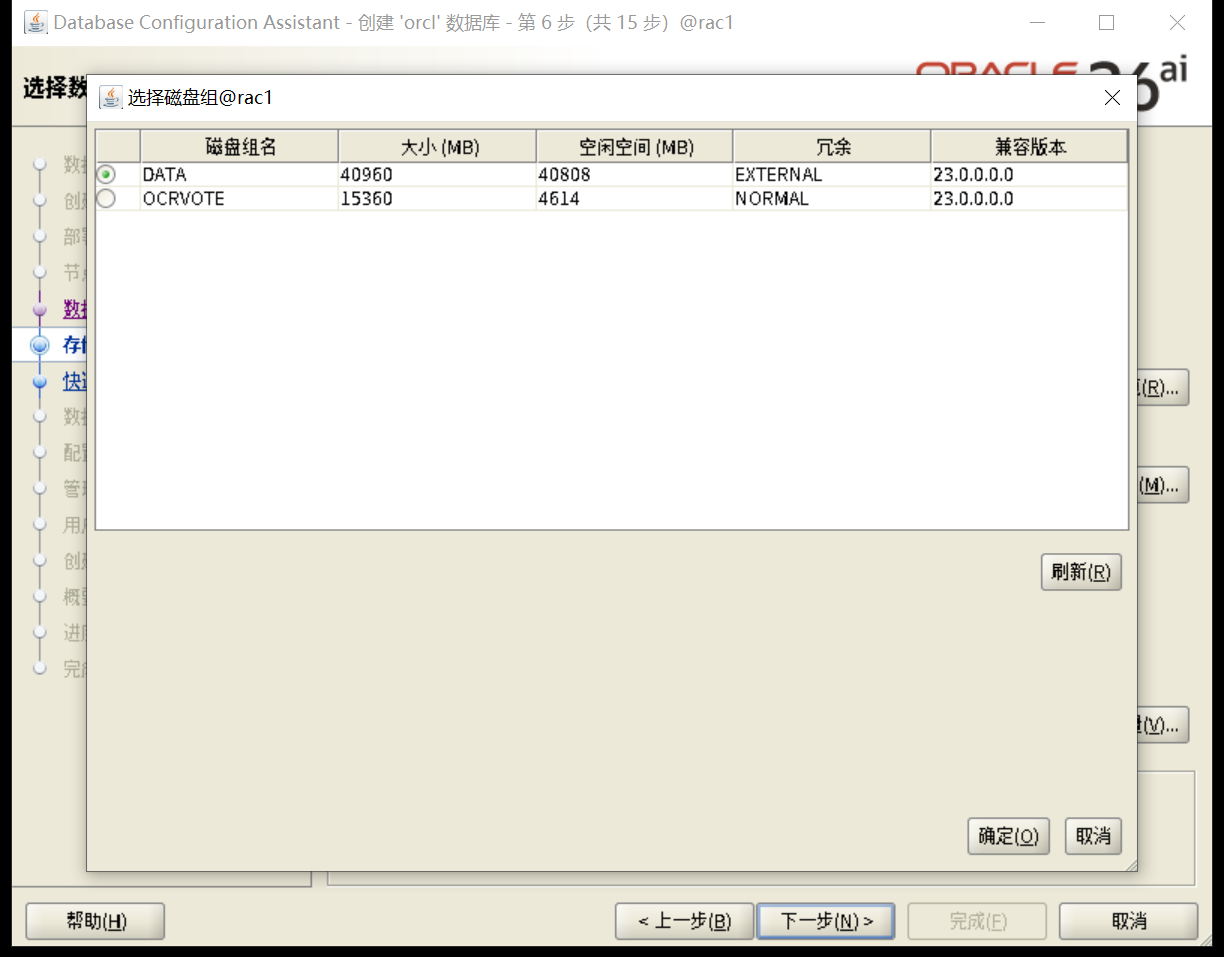Close the Database Configuration Assistant window
1224x957 pixels.
(1177, 22)
